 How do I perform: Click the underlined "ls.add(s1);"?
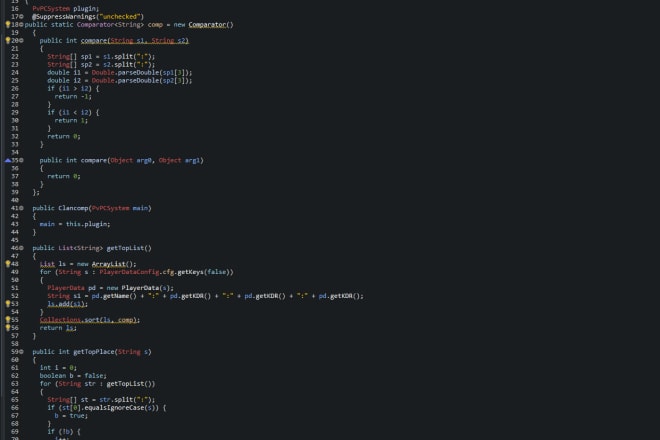67,304
